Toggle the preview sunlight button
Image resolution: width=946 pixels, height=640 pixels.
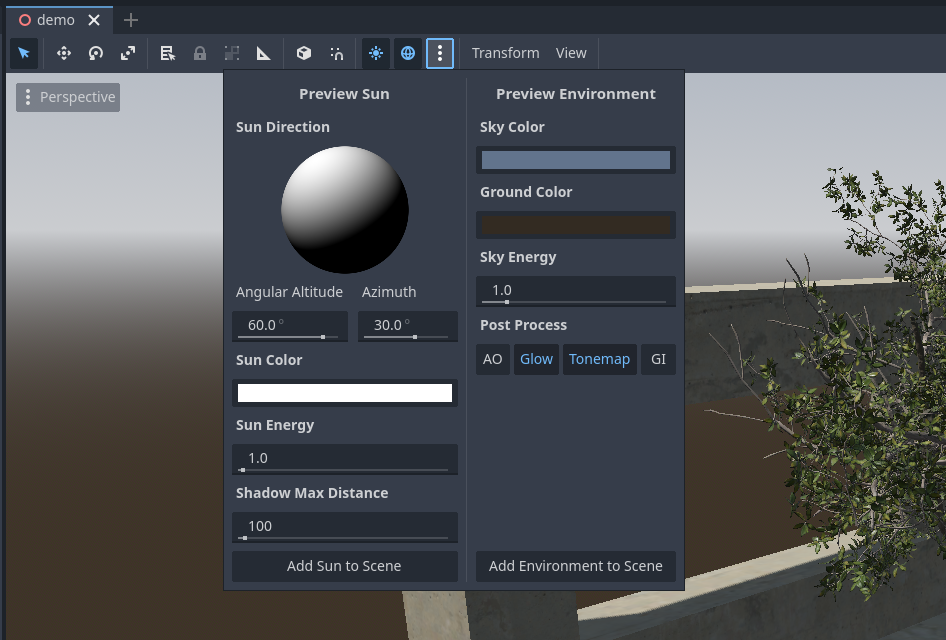click(376, 53)
